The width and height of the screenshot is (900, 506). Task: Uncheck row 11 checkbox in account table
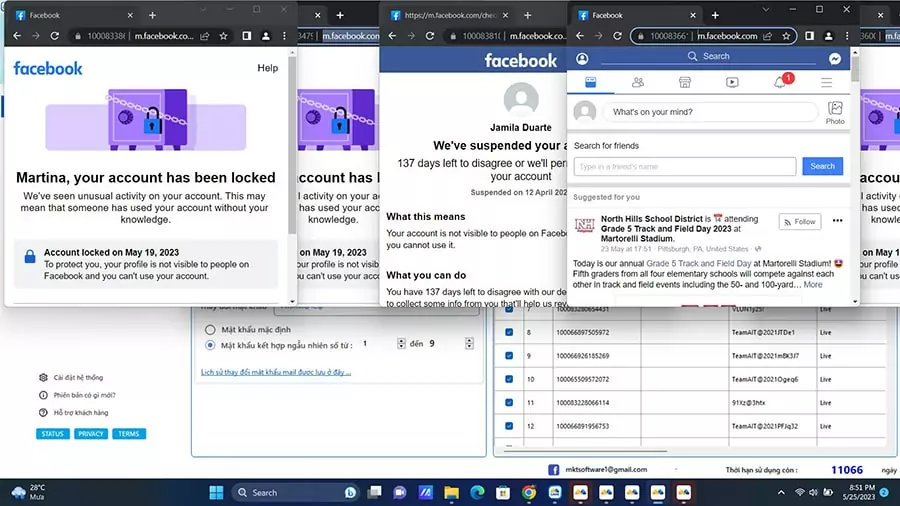(509, 403)
